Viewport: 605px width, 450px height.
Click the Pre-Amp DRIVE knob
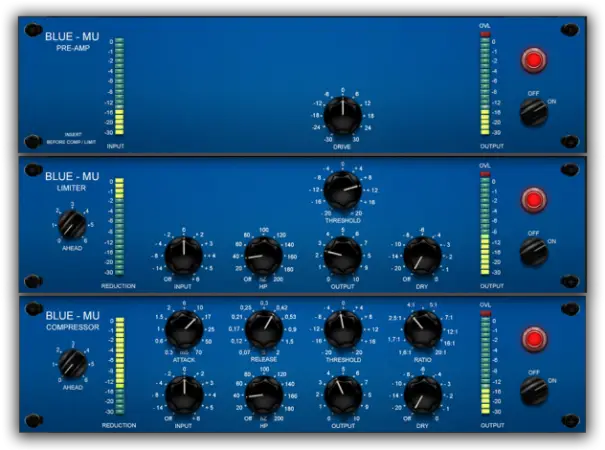tap(342, 117)
